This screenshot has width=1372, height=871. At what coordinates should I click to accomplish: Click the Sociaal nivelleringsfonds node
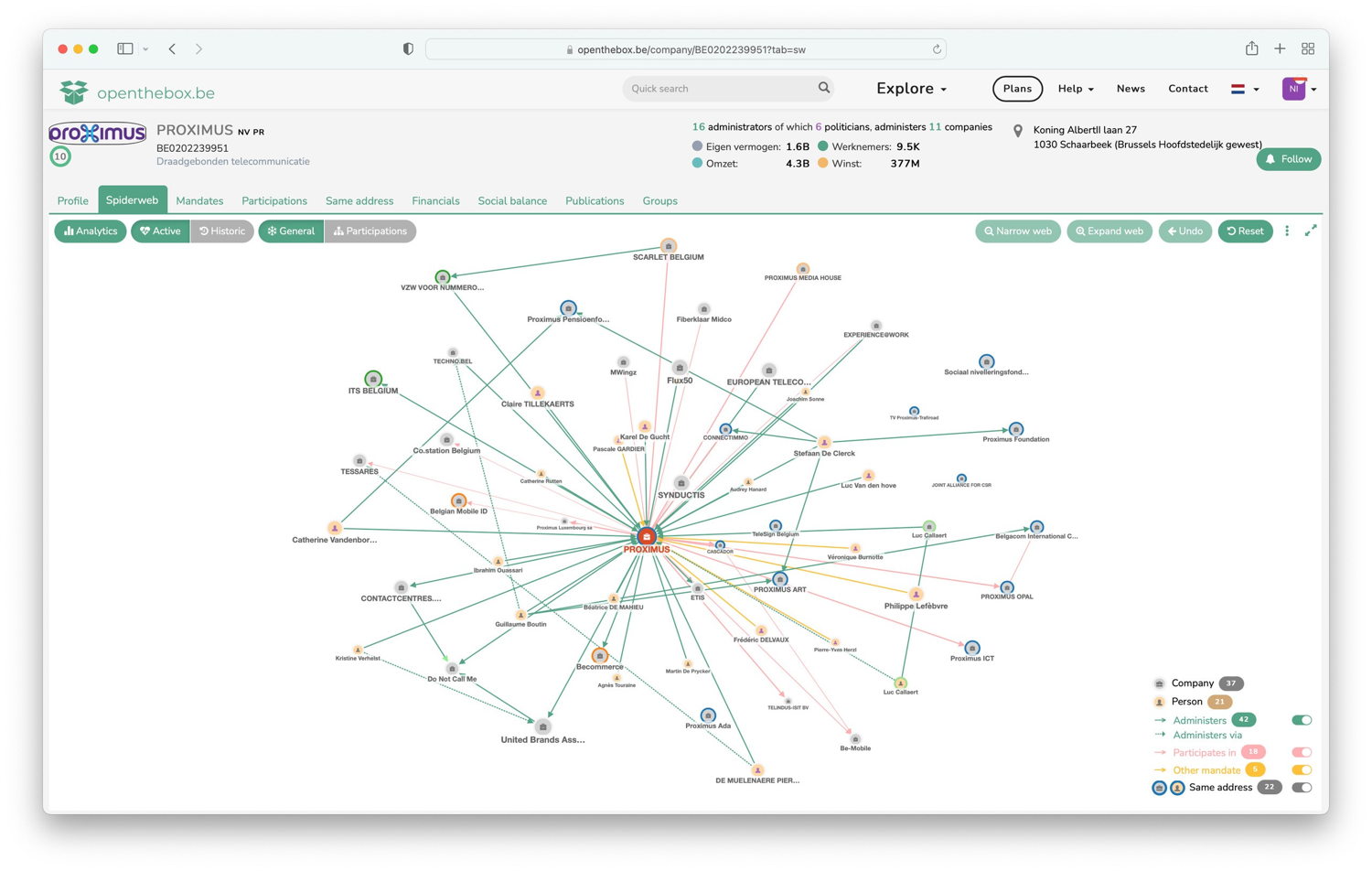tap(986, 361)
